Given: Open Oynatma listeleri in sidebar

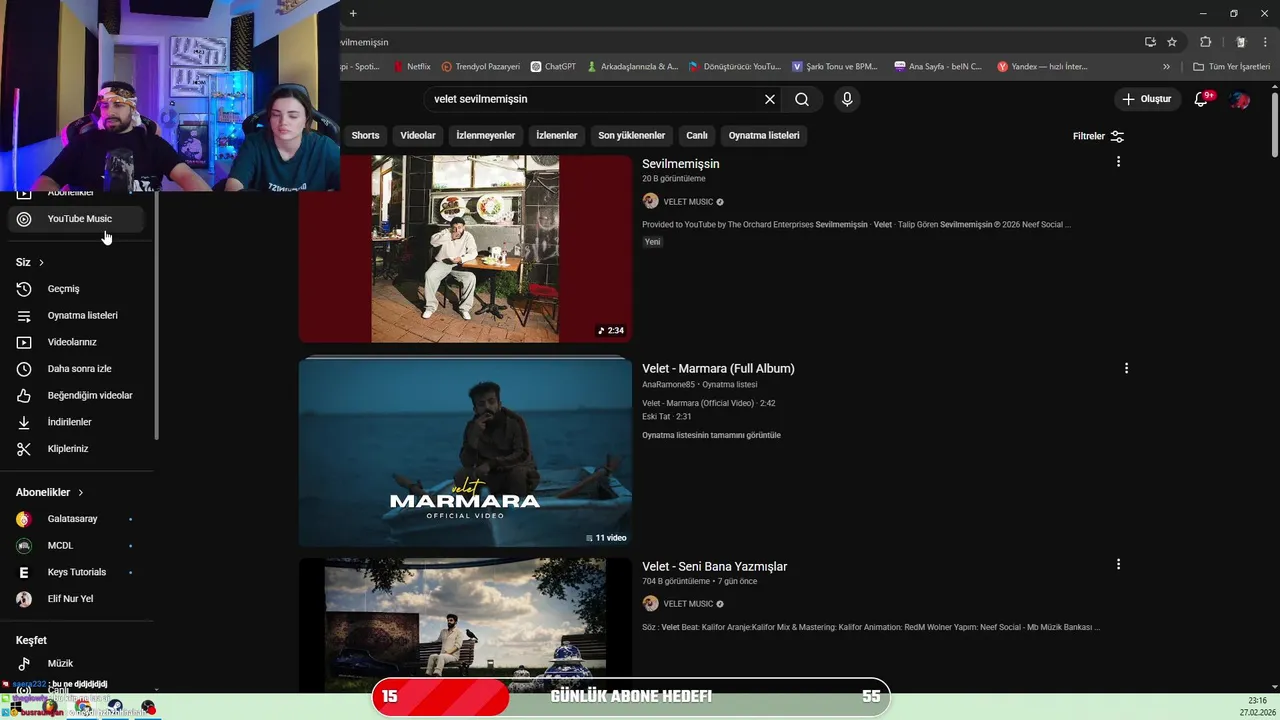Looking at the screenshot, I should (76, 315).
